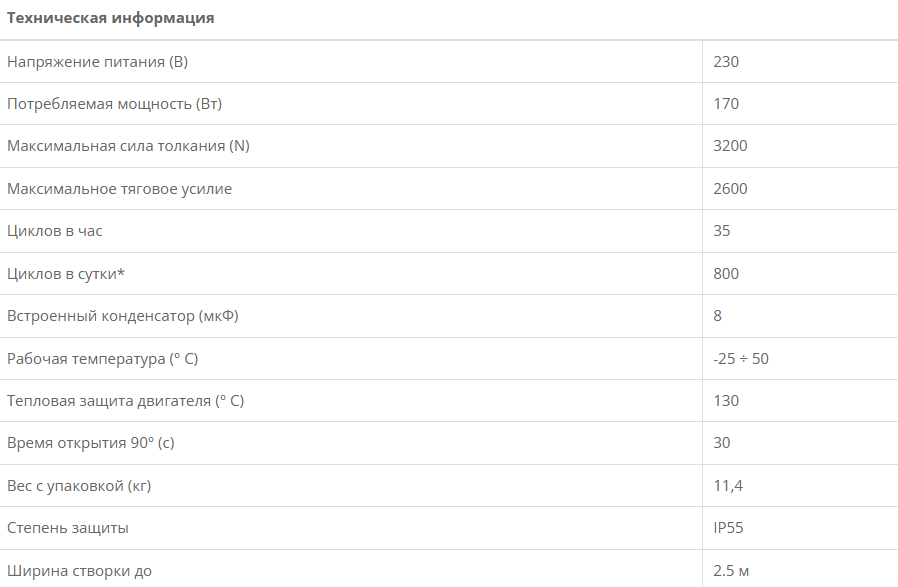The height and width of the screenshot is (587, 898).
Task: Select the daily cycles value 800
Action: coord(726,274)
